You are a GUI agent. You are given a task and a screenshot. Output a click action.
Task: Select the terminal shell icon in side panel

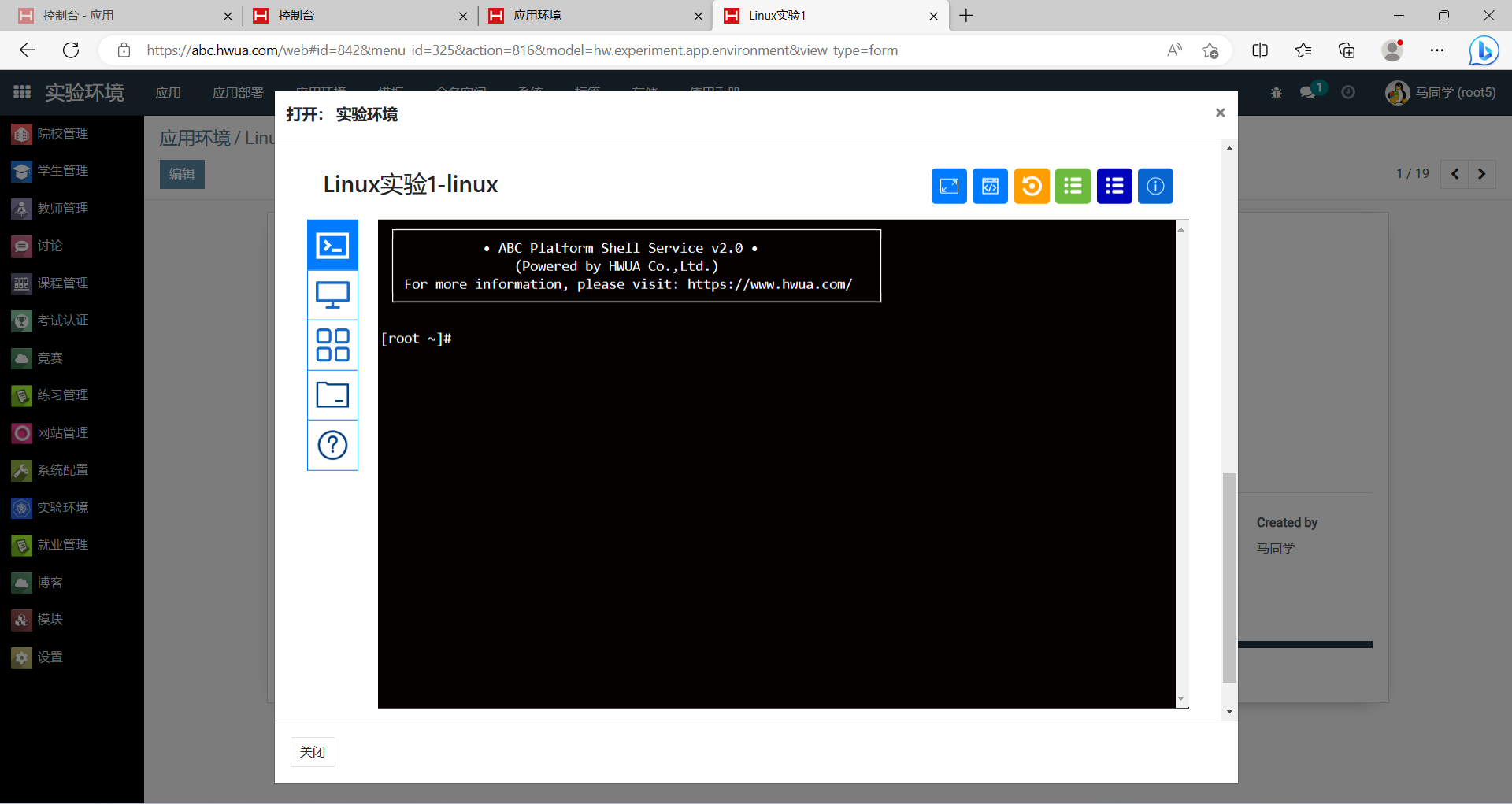tap(332, 246)
